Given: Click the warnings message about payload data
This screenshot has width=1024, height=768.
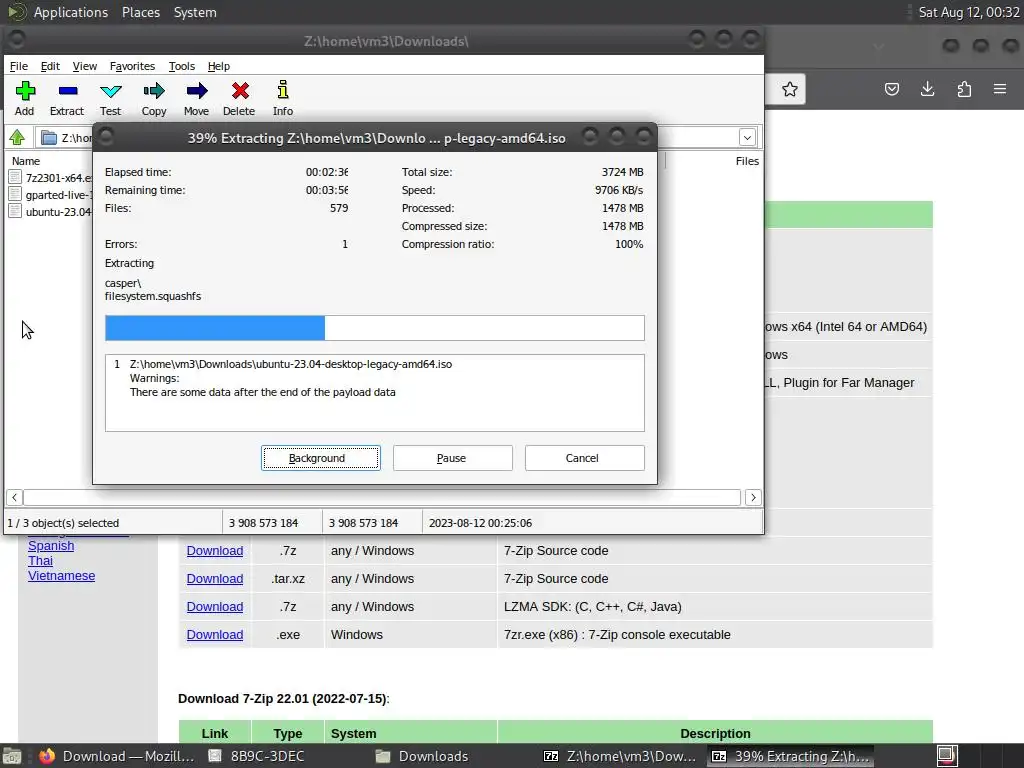Looking at the screenshot, I should click(263, 392).
